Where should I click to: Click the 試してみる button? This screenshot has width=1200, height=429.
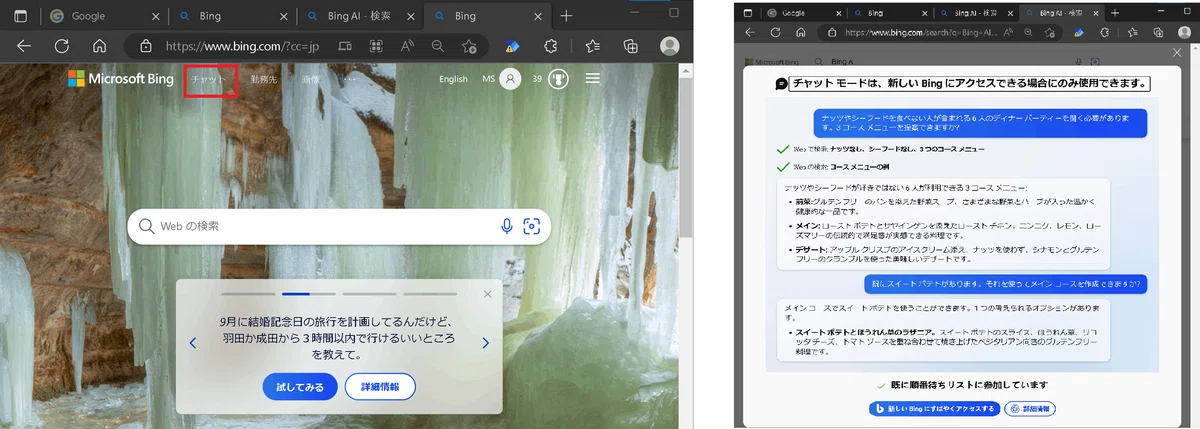pos(299,387)
